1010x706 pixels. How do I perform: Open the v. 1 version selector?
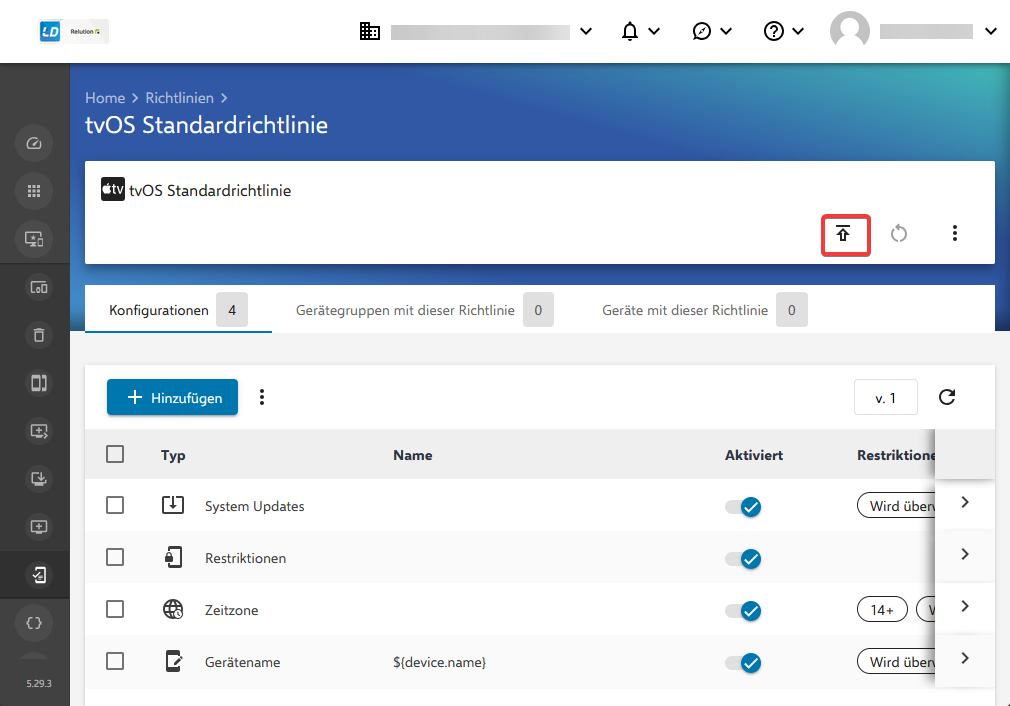[x=886, y=397]
